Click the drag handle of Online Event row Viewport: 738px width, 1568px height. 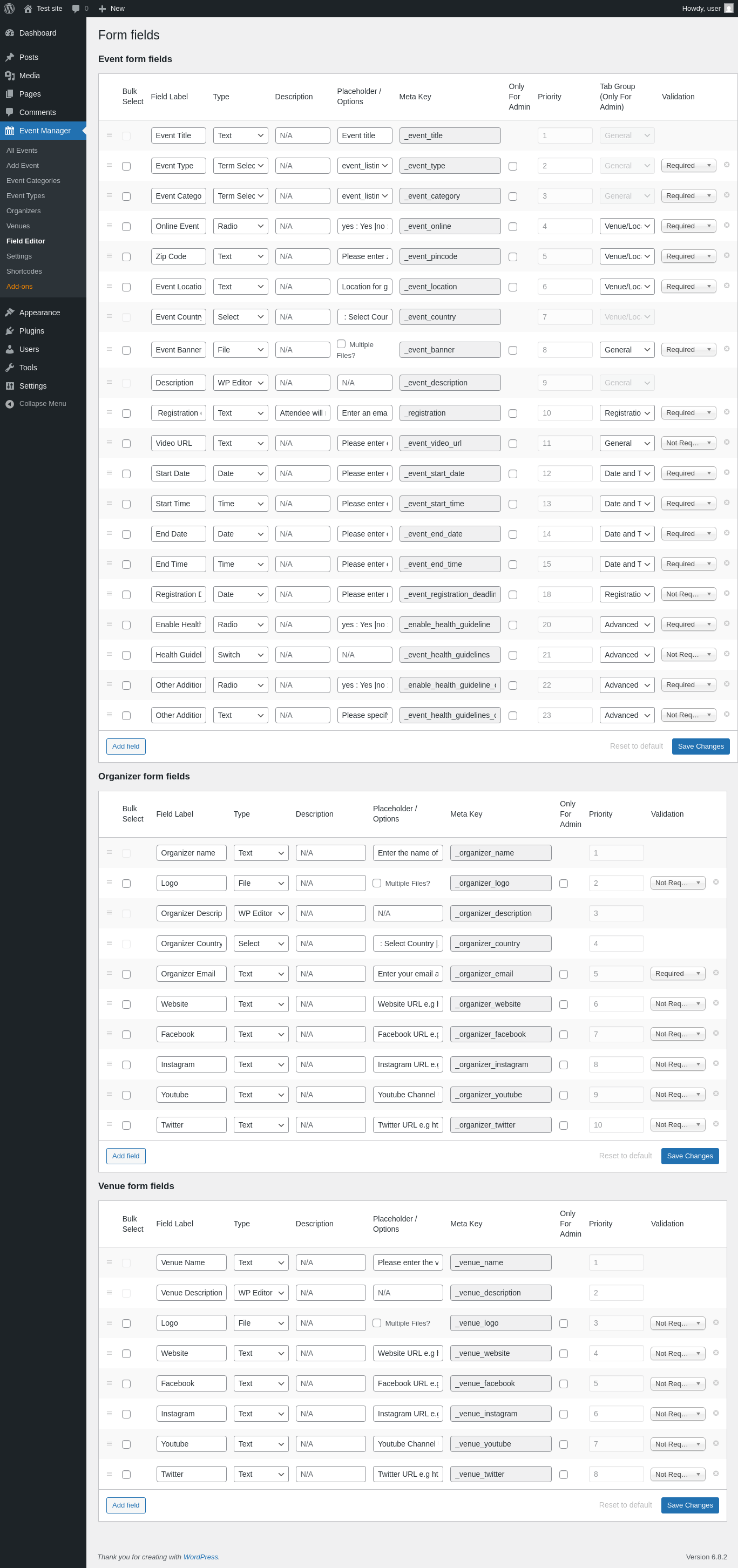pyautogui.click(x=110, y=226)
